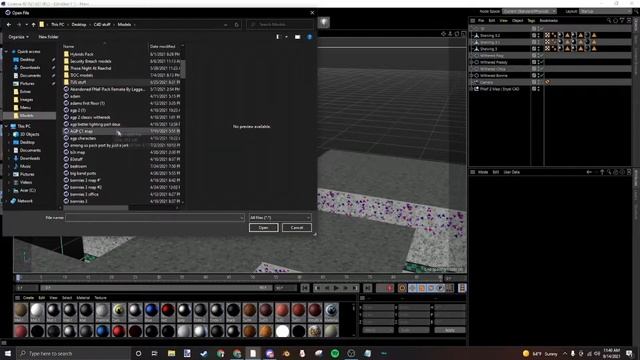Select Network in navigation pane
The image size is (640, 360).
[x=24, y=201]
